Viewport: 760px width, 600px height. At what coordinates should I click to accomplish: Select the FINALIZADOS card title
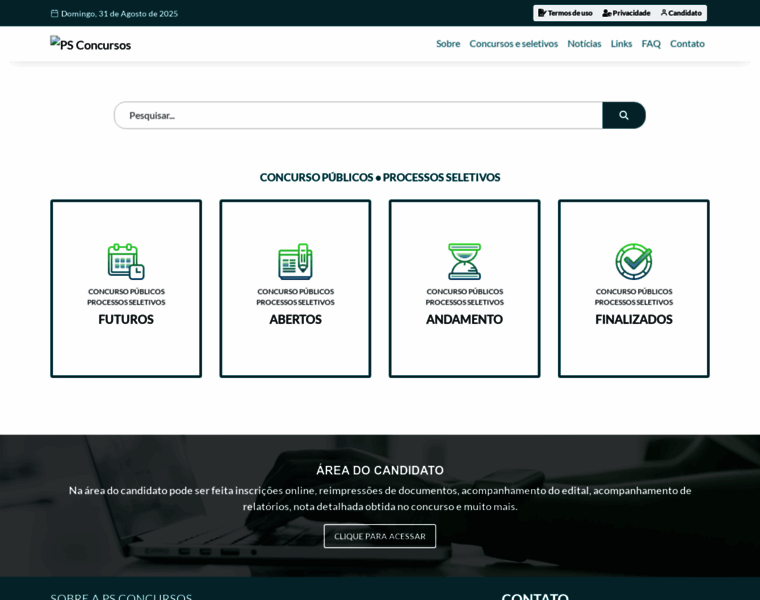(x=633, y=319)
